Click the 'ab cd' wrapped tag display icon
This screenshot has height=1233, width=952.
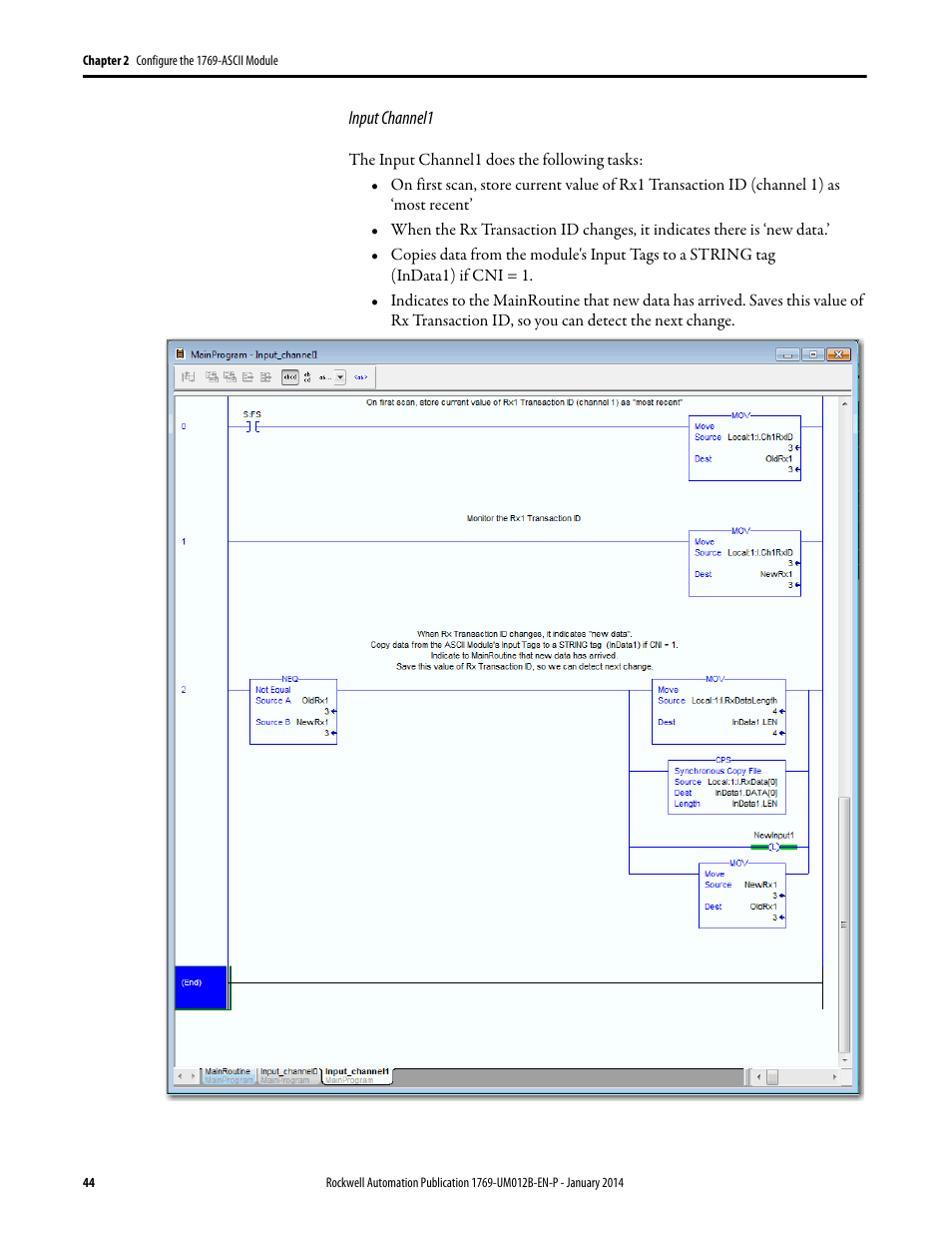(x=307, y=377)
